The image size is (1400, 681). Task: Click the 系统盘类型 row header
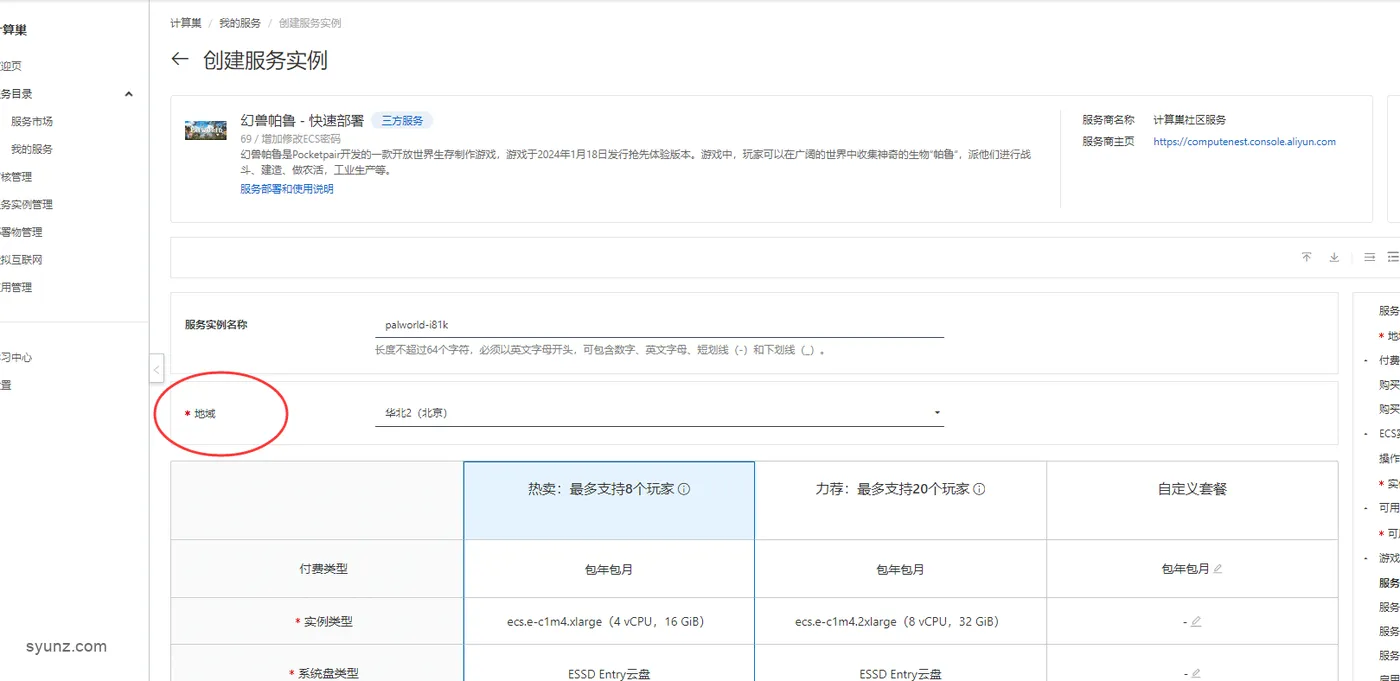[x=328, y=673]
